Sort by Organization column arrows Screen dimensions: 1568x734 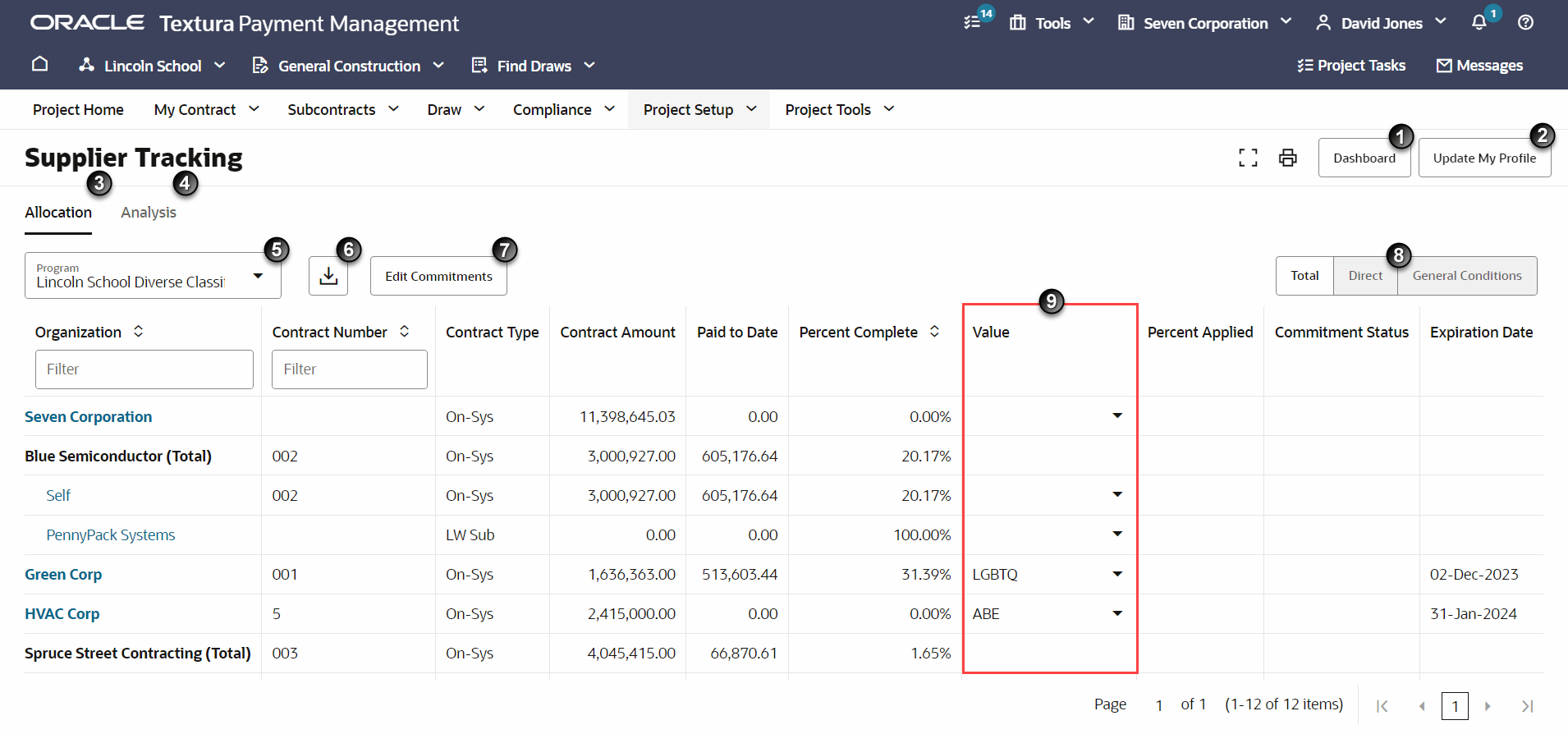point(139,331)
